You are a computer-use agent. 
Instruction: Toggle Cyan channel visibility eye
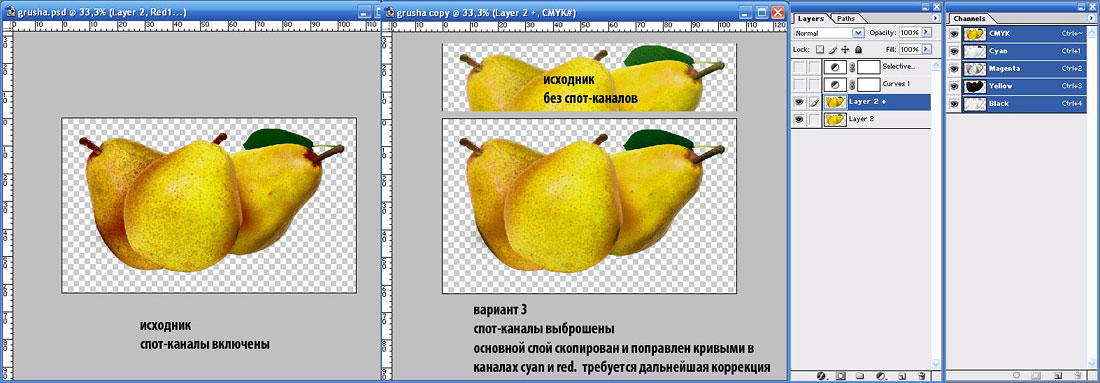[x=954, y=51]
